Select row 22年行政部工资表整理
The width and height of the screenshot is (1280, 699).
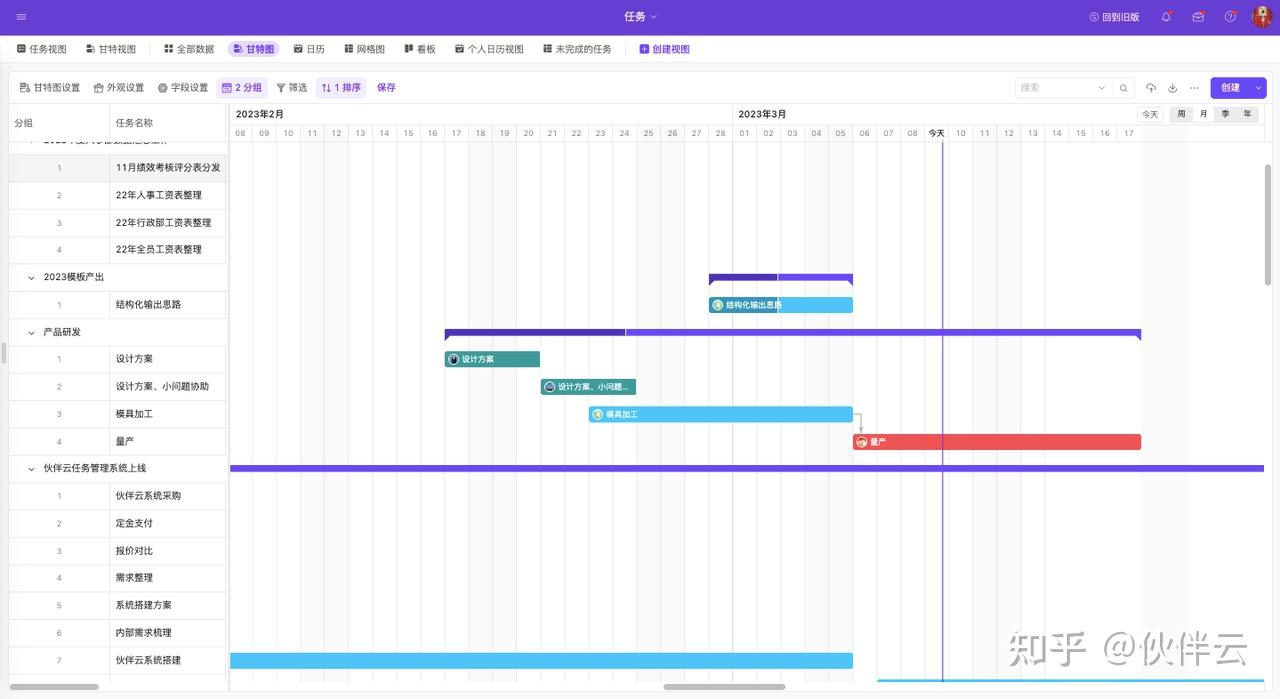coord(118,223)
